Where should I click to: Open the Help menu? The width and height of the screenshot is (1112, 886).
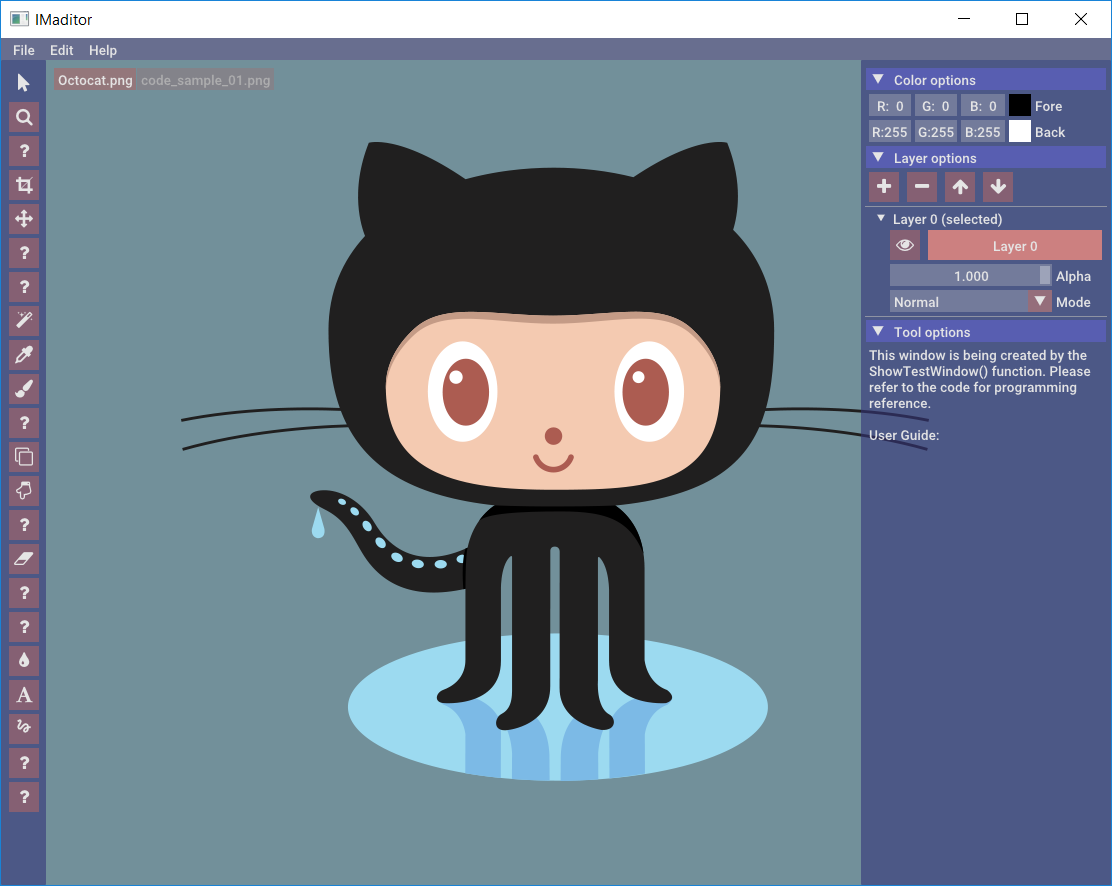(103, 50)
